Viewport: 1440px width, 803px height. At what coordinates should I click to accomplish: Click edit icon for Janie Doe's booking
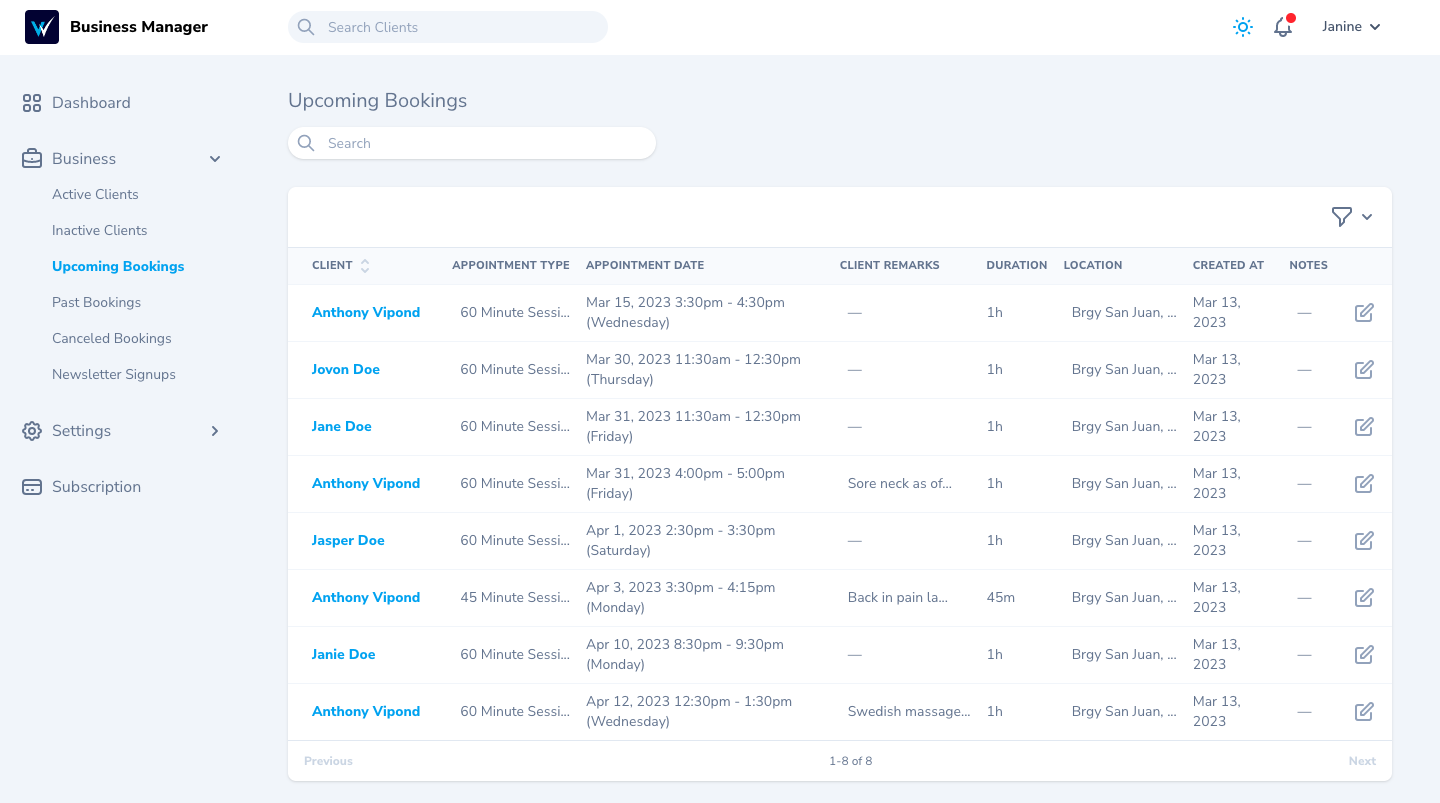1364,655
